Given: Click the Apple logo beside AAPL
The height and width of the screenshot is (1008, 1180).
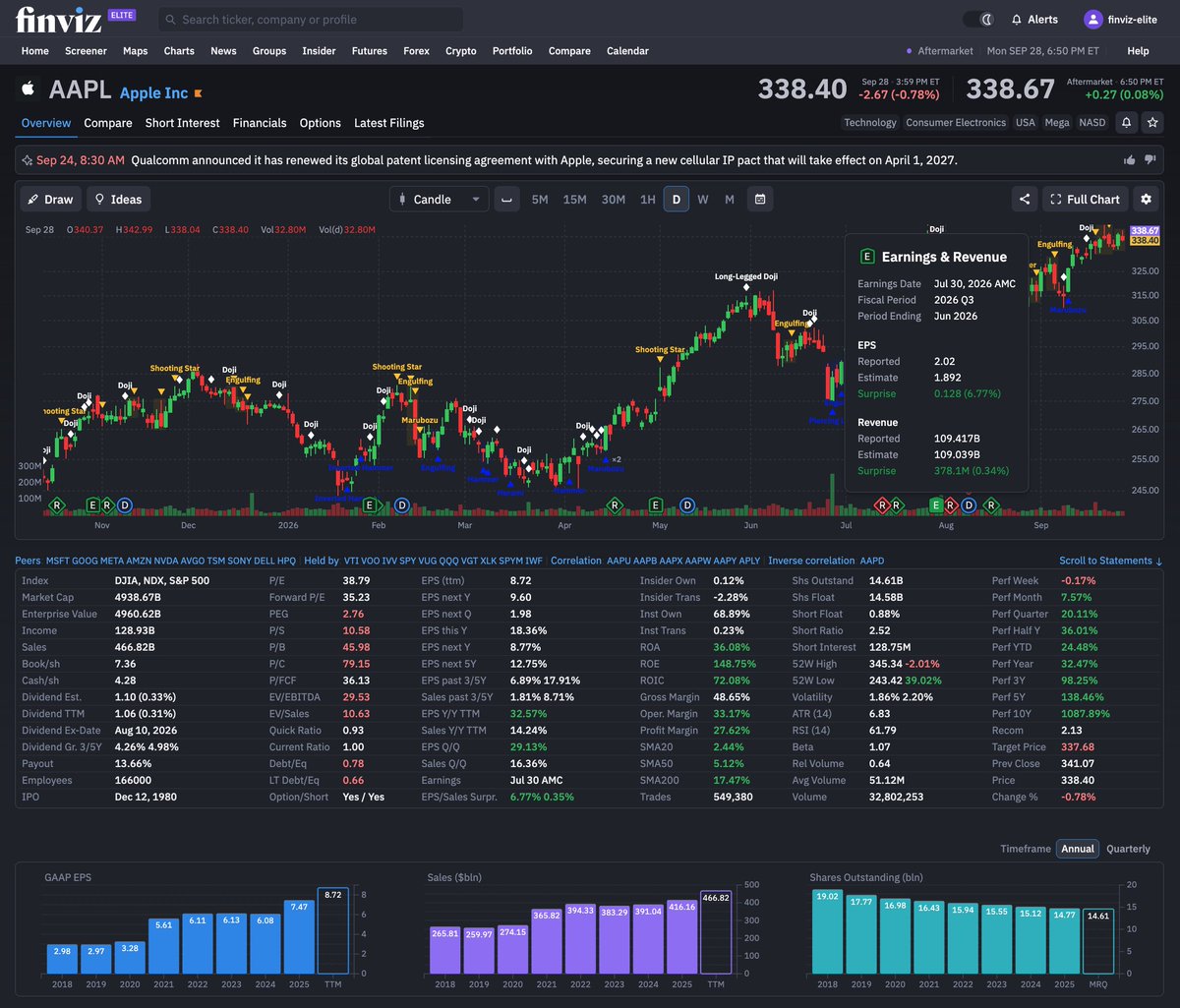Looking at the screenshot, I should (28, 89).
